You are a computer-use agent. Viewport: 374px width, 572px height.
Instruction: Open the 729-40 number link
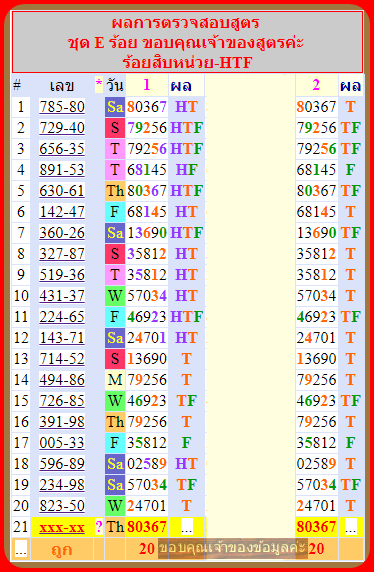tap(62, 128)
